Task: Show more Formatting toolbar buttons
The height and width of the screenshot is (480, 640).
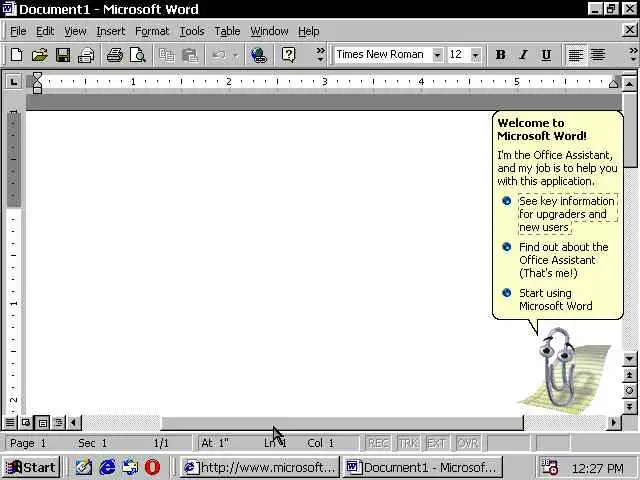Action: pyautogui.click(x=633, y=55)
